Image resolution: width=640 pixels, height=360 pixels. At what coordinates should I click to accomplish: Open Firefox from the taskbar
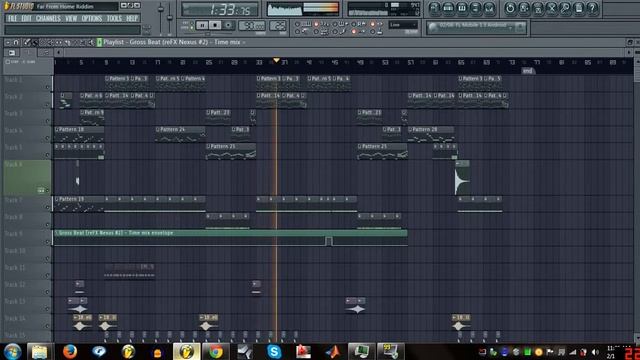pyautogui.click(x=70, y=351)
